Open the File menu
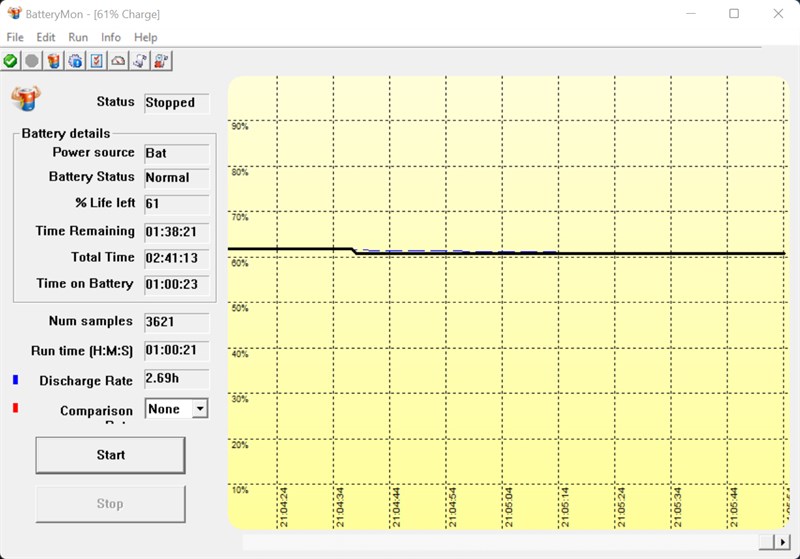 click(x=15, y=37)
